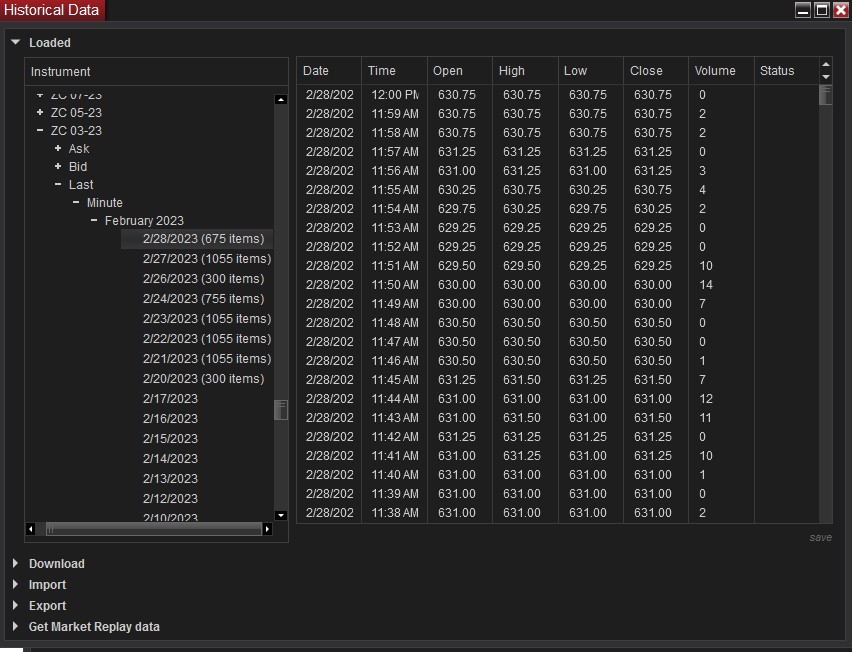Collapse the Loaded section triangle

coord(15,42)
